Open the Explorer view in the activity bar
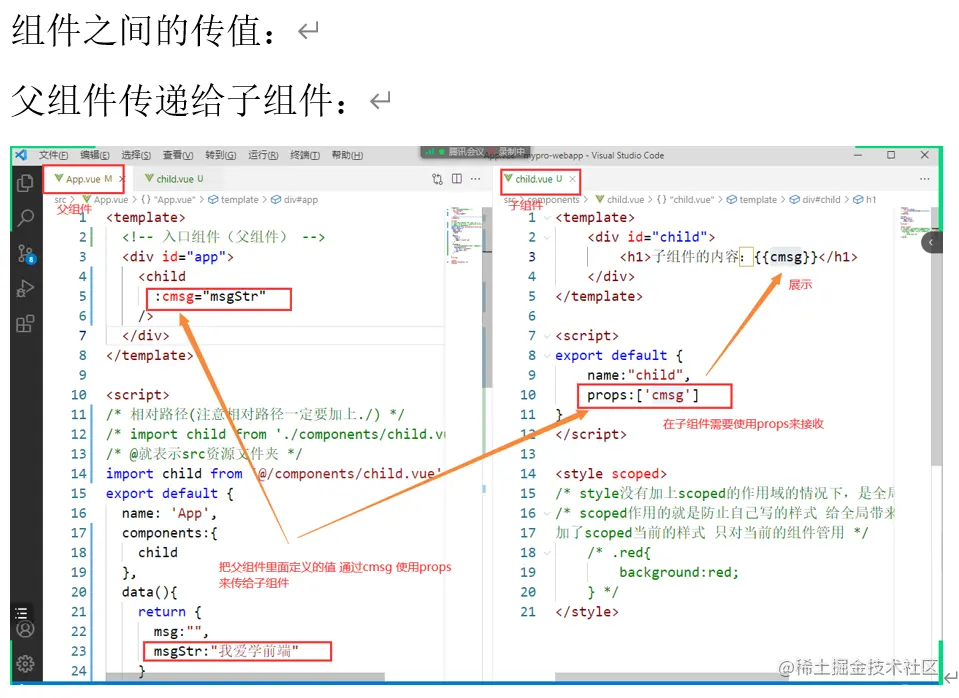The height and width of the screenshot is (698, 959). [27, 185]
